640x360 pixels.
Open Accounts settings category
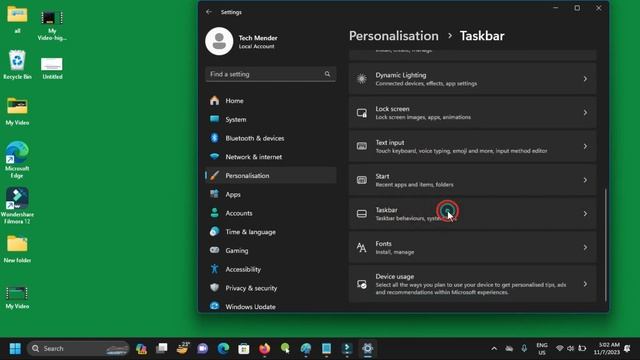coord(271,213)
